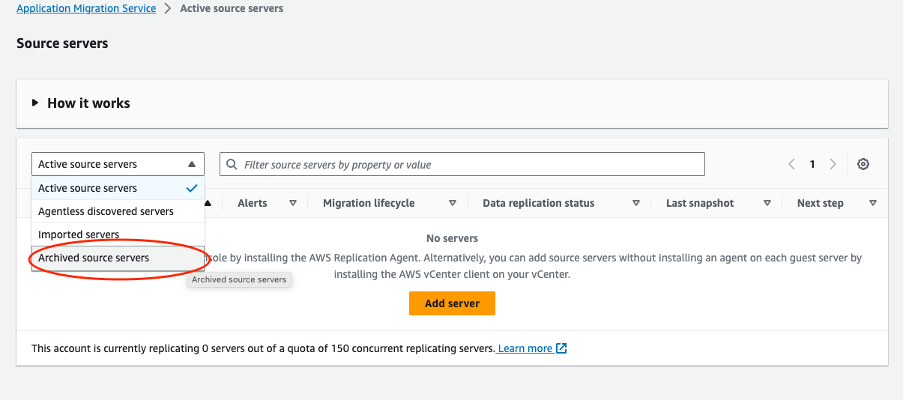Sort by Last snapshot column arrow
Image resolution: width=904 pixels, height=400 pixels.
click(x=767, y=203)
